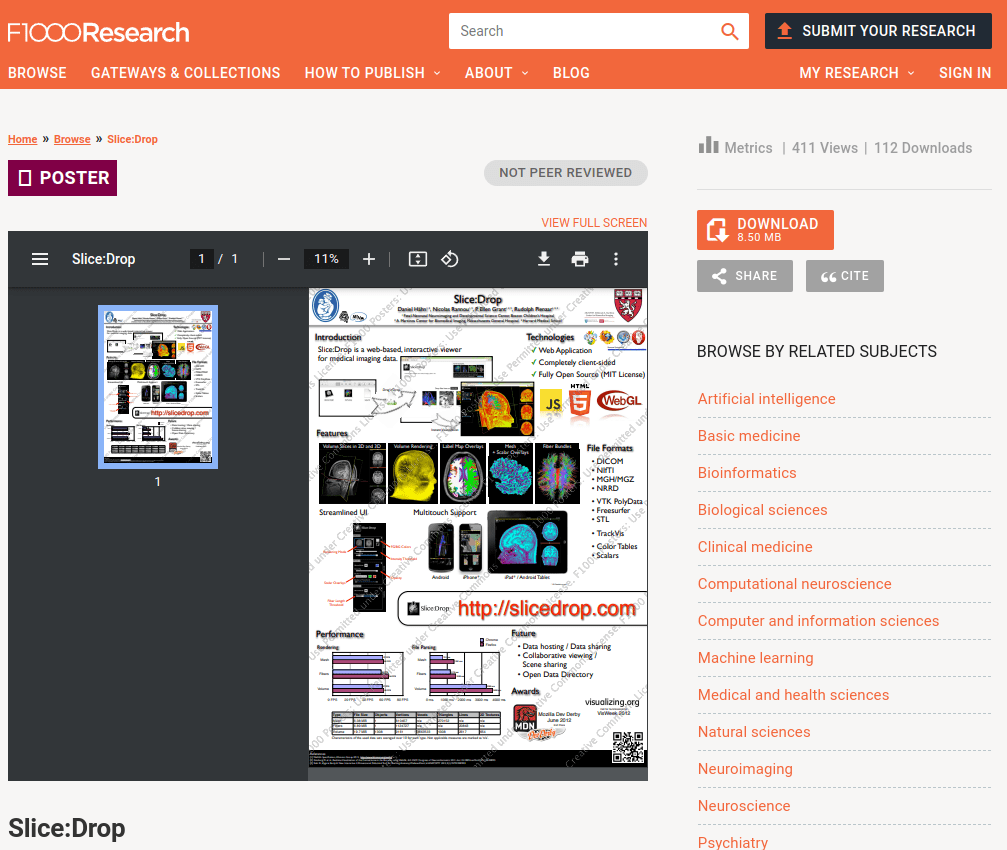Screen dimensions: 1007x850
Task: Click the 112 Downloads text
Action: click(923, 148)
